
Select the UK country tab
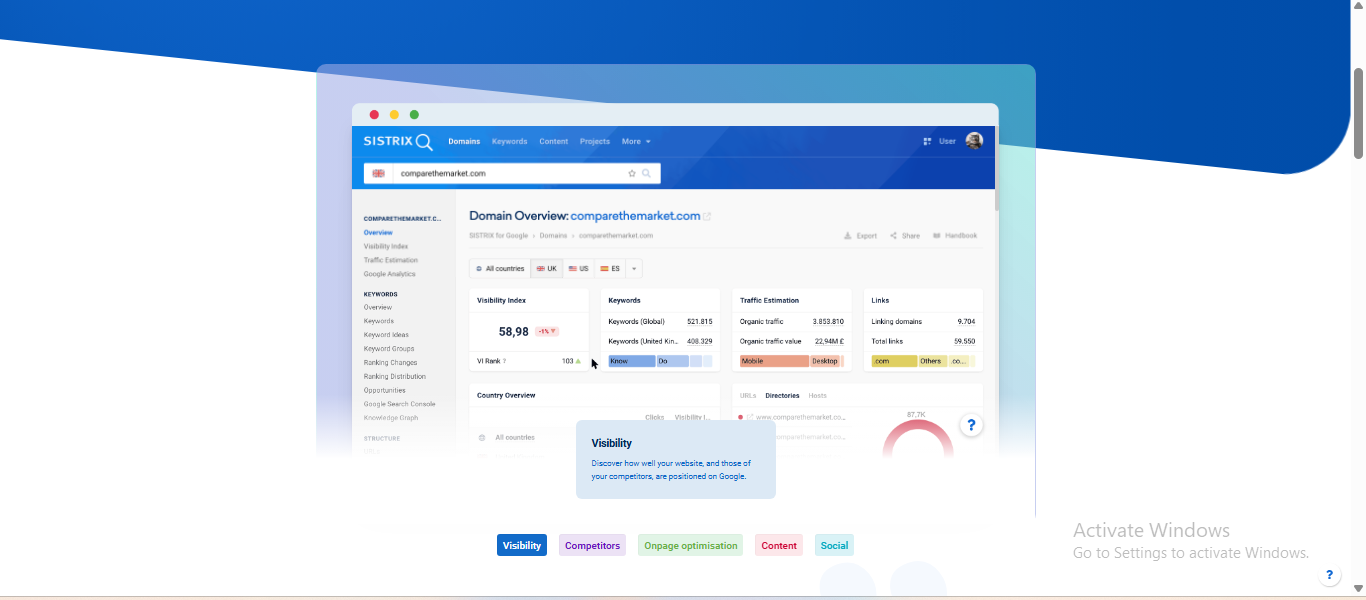pyautogui.click(x=547, y=268)
